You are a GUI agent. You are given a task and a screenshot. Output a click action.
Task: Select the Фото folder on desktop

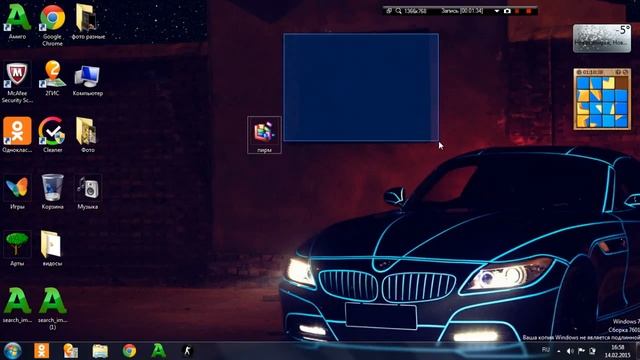point(87,135)
